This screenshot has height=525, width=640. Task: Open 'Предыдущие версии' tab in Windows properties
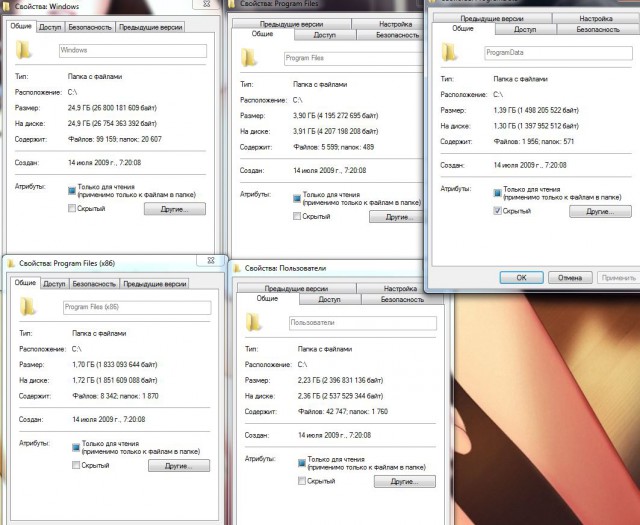(150, 27)
